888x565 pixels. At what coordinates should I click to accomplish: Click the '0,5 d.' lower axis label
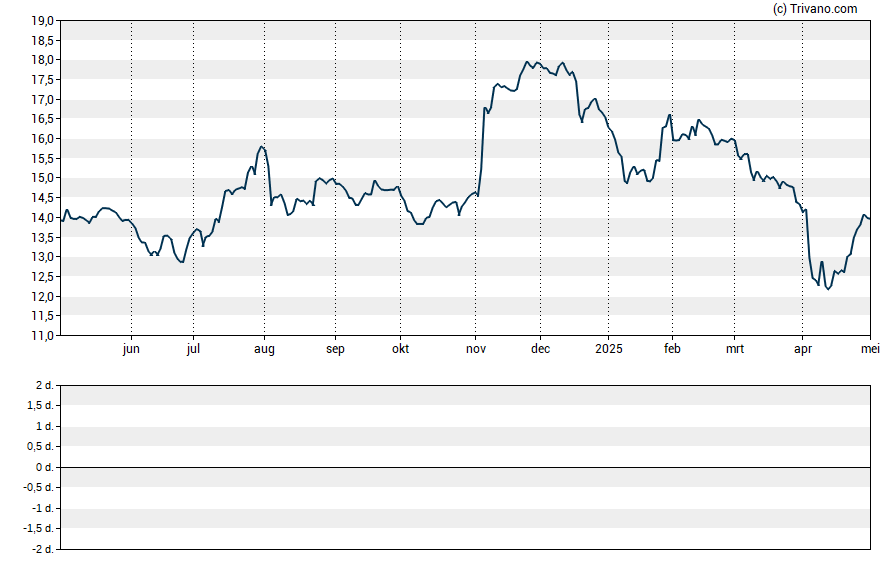pos(41,447)
